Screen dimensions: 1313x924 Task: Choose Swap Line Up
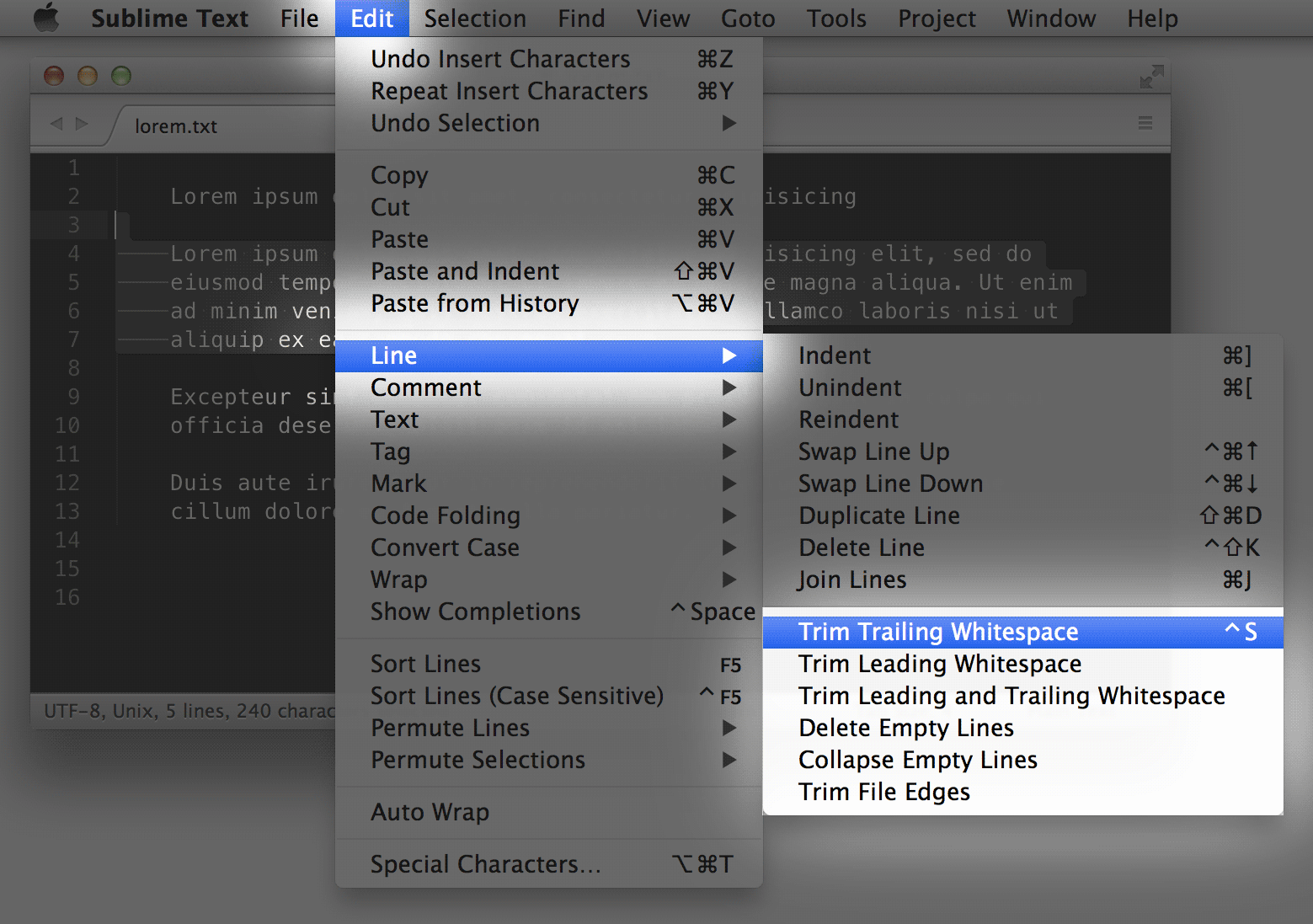pos(1023,451)
